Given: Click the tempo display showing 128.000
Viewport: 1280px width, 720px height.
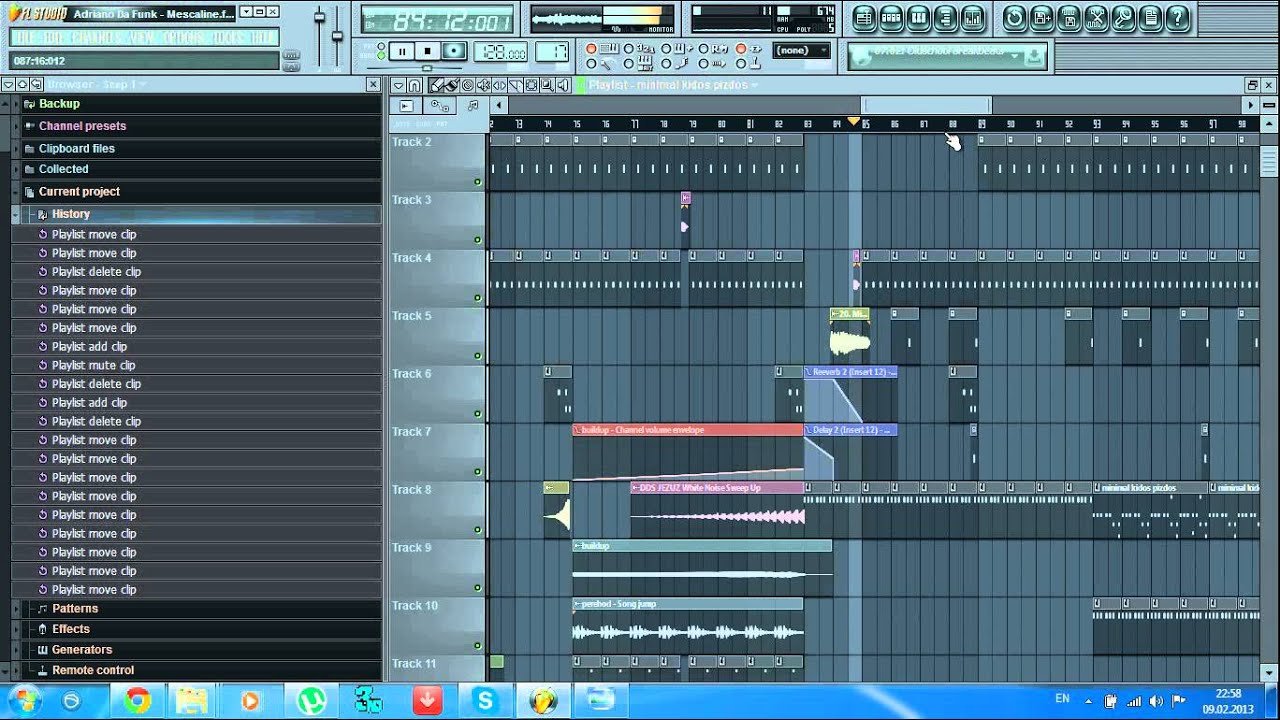Looking at the screenshot, I should point(500,52).
